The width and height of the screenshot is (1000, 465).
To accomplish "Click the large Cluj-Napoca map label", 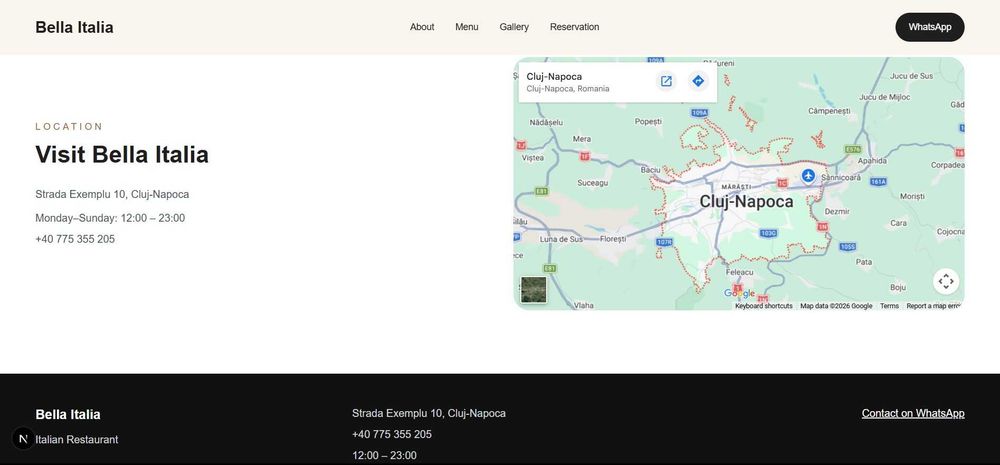I will click(x=746, y=202).
